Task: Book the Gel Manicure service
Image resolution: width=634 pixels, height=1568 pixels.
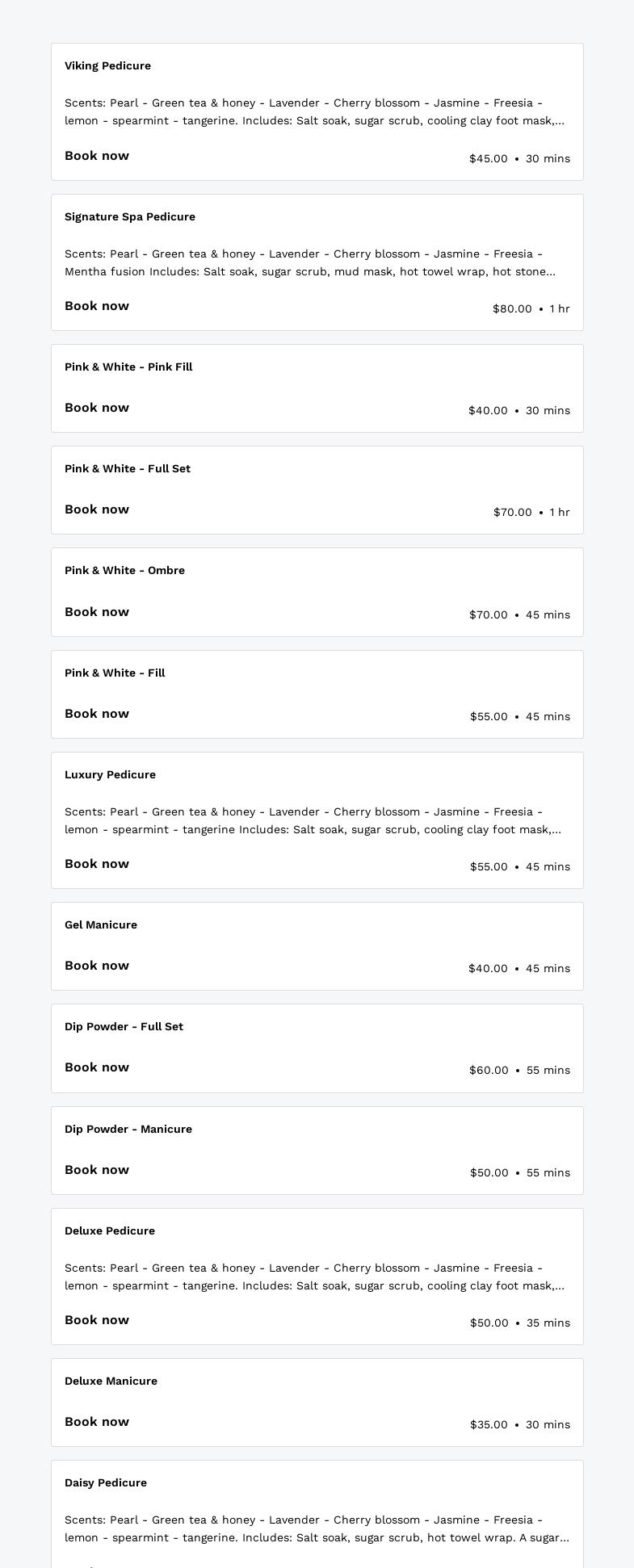Action: tap(97, 966)
